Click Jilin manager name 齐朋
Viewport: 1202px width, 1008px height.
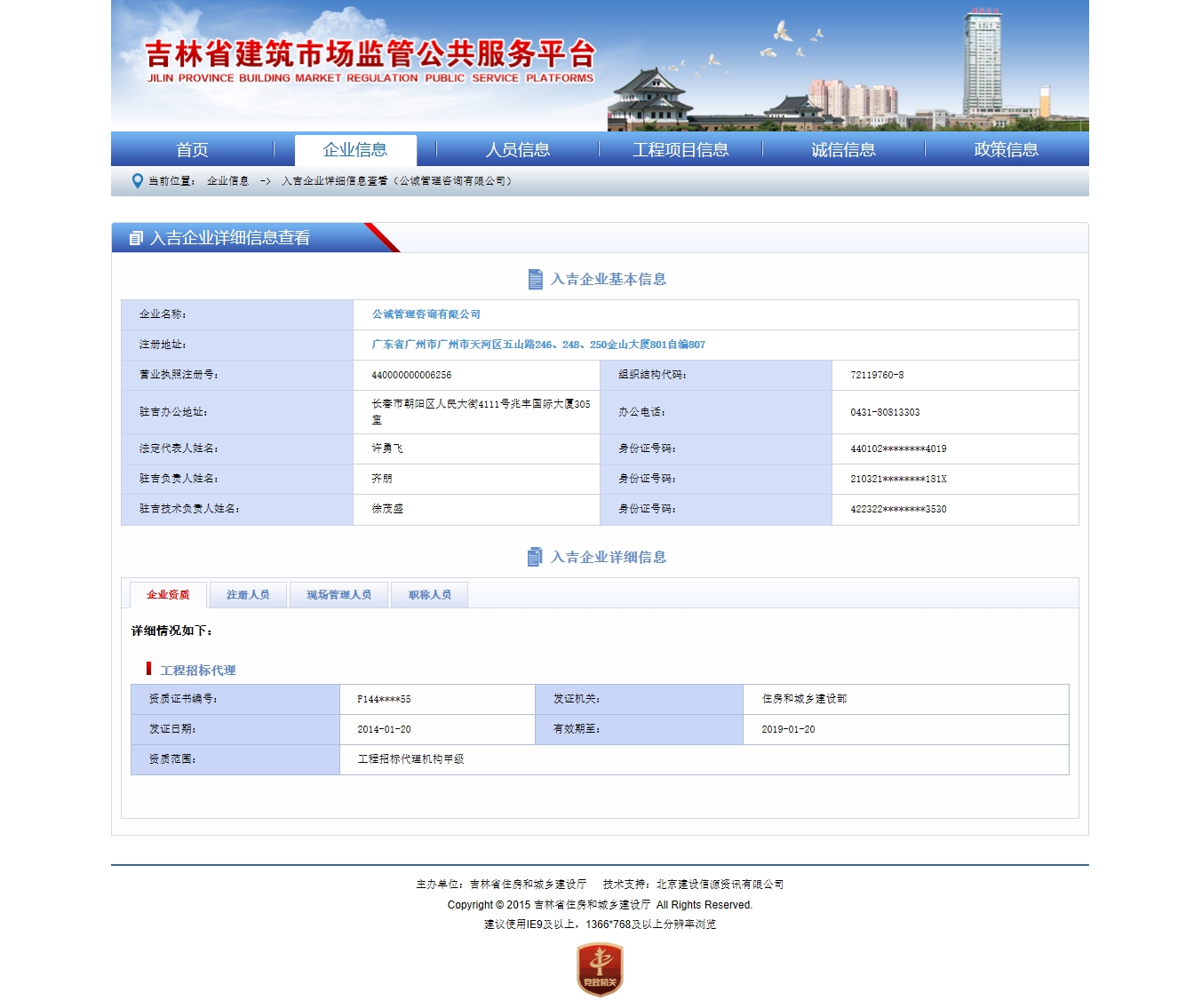click(382, 479)
